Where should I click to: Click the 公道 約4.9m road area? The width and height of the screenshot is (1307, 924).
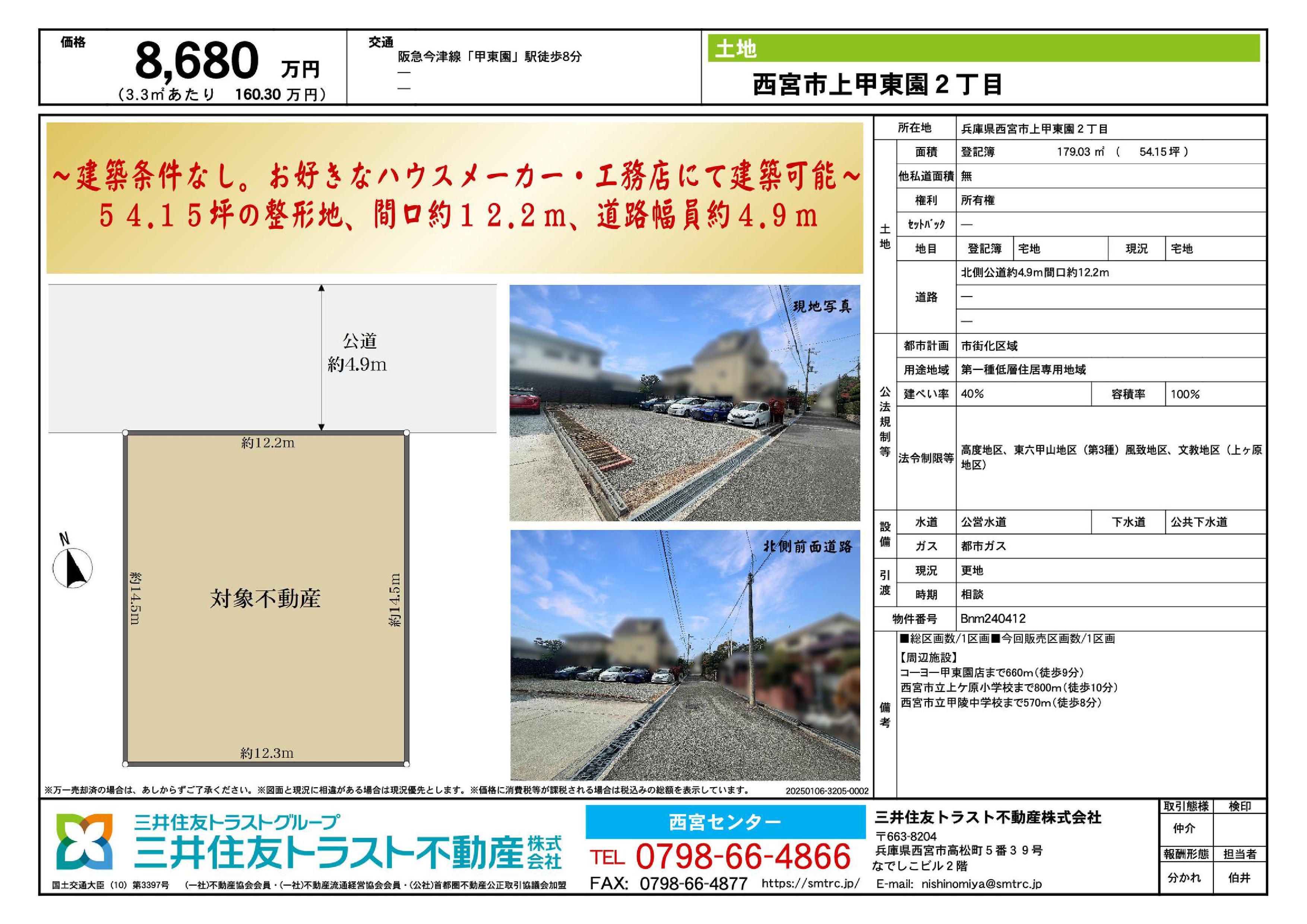[358, 354]
